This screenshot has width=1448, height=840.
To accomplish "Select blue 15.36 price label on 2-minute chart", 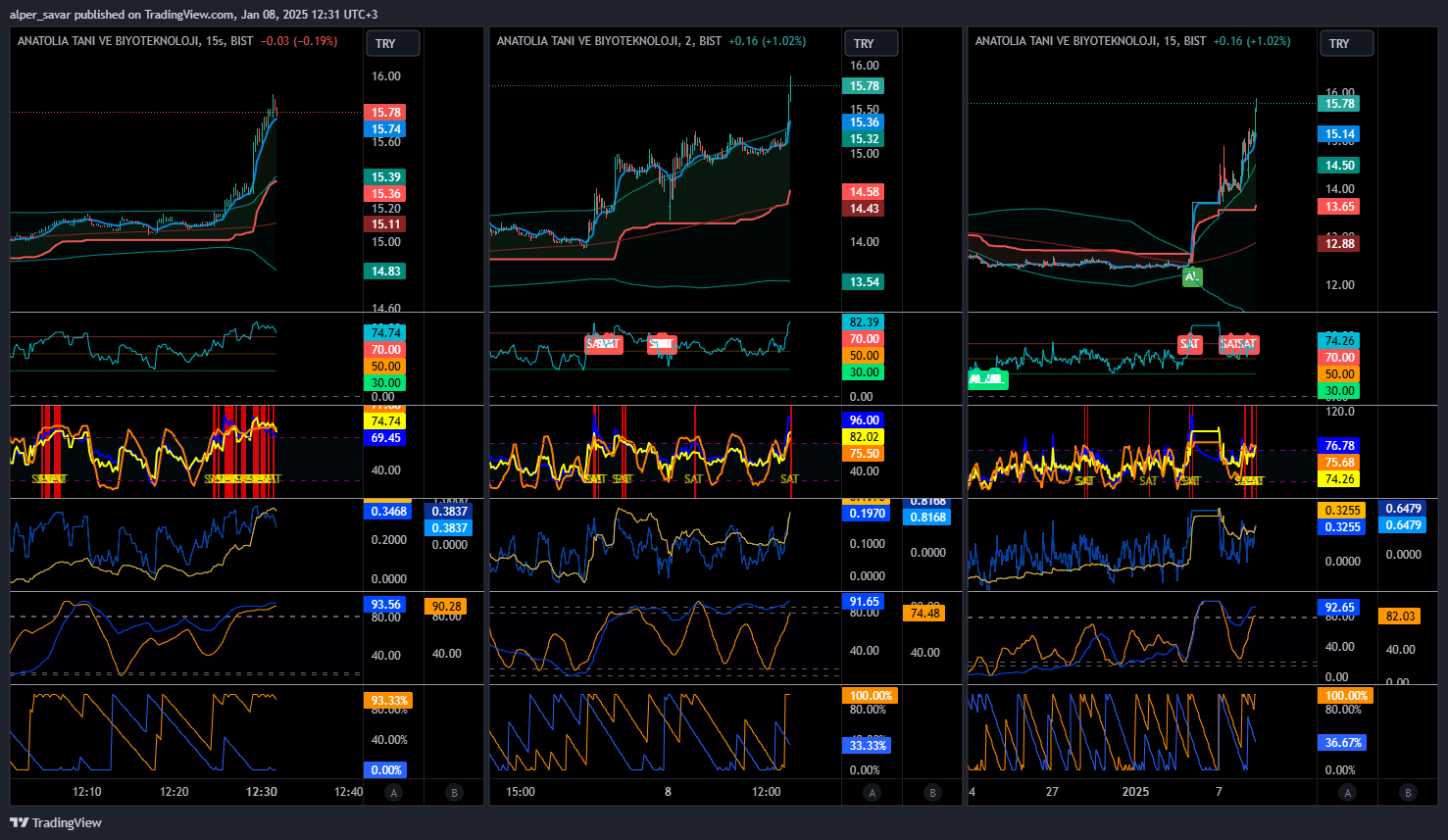I will pyautogui.click(x=865, y=123).
